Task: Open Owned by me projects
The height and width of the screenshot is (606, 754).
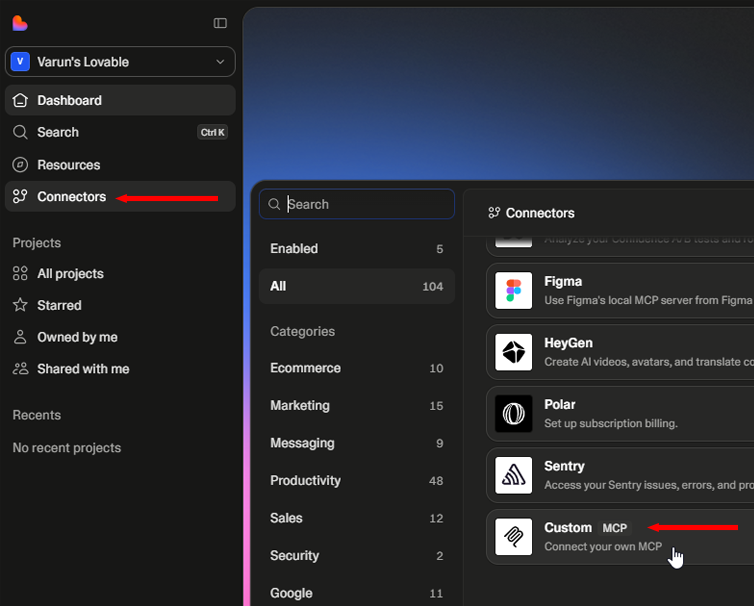Action: pyautogui.click(x=120, y=337)
